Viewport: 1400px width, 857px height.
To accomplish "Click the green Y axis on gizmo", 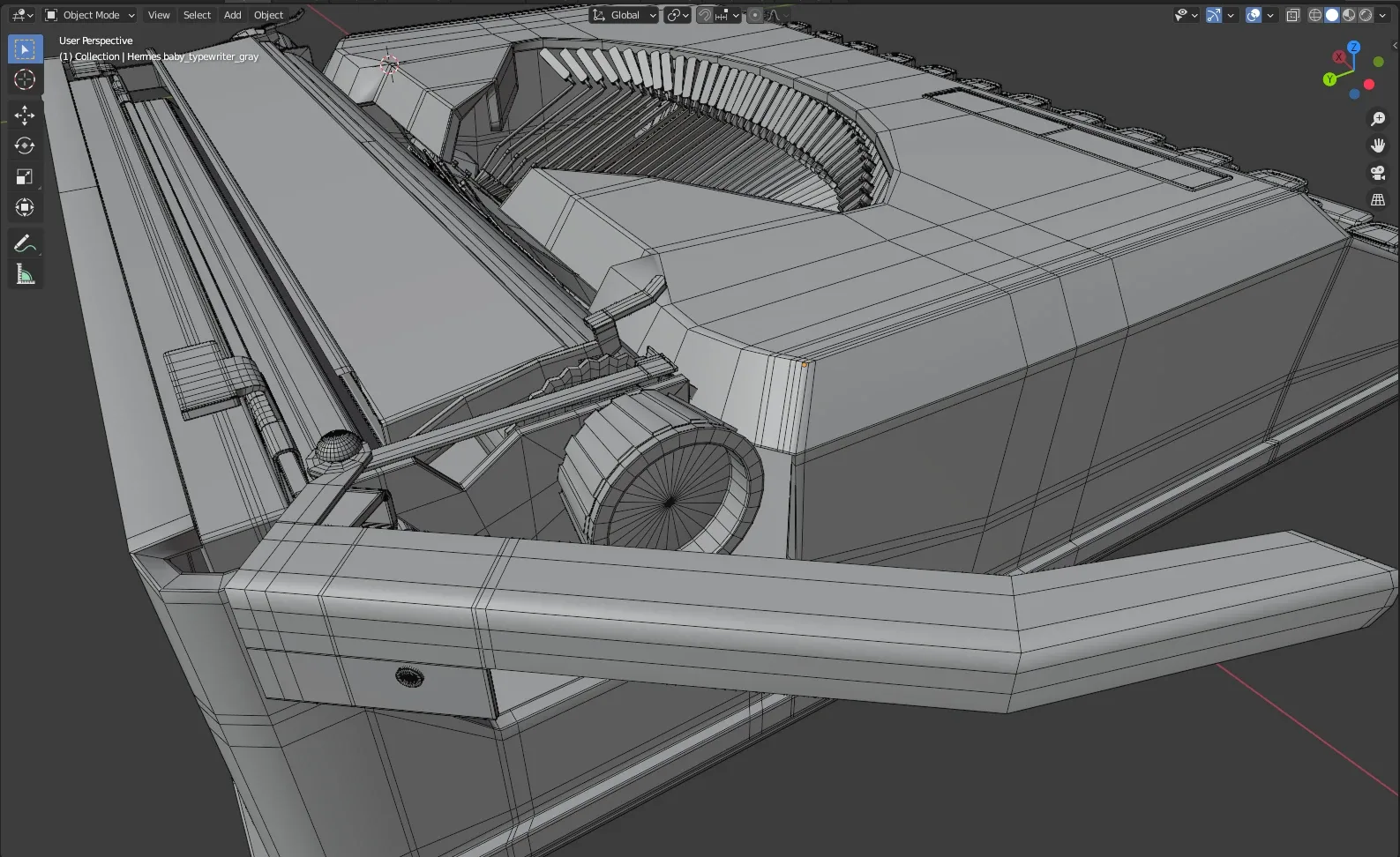I will point(1329,79).
